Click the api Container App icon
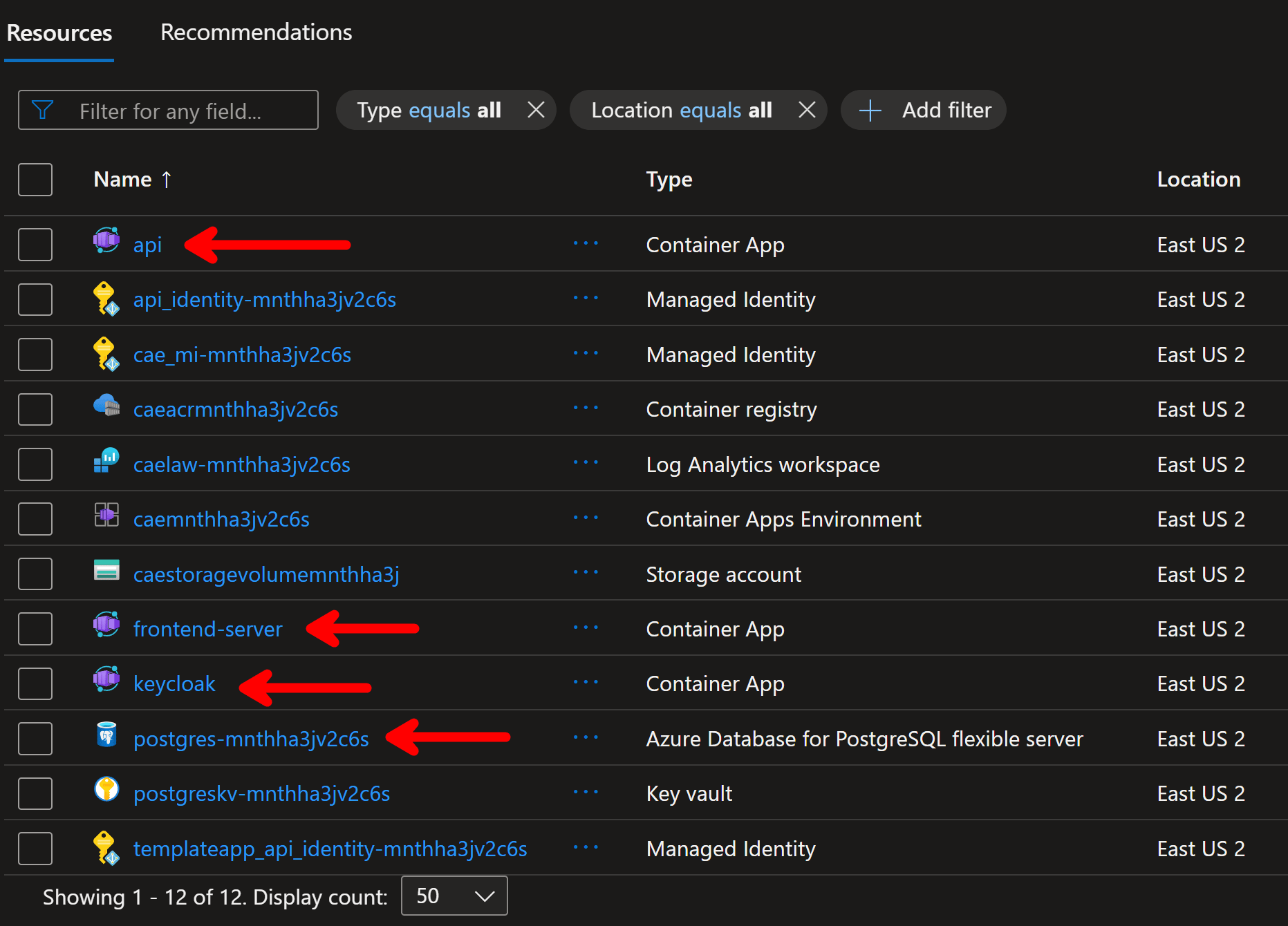Screen dimensions: 1288x926 106,242
